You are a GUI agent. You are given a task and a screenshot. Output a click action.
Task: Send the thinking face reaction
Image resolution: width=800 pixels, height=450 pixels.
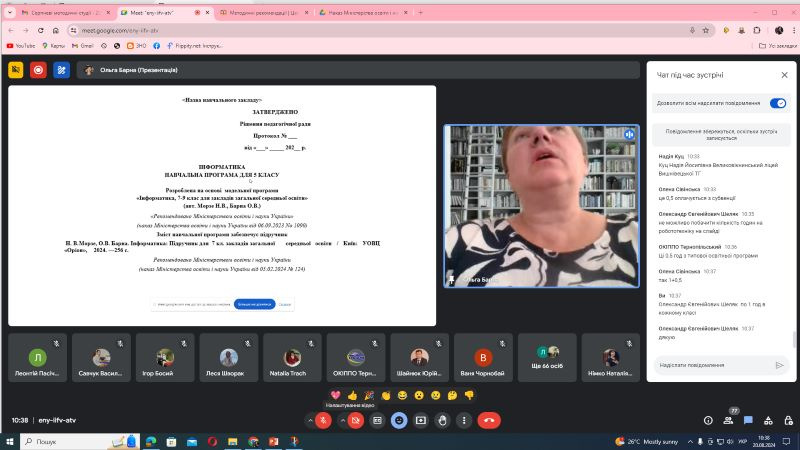point(452,395)
